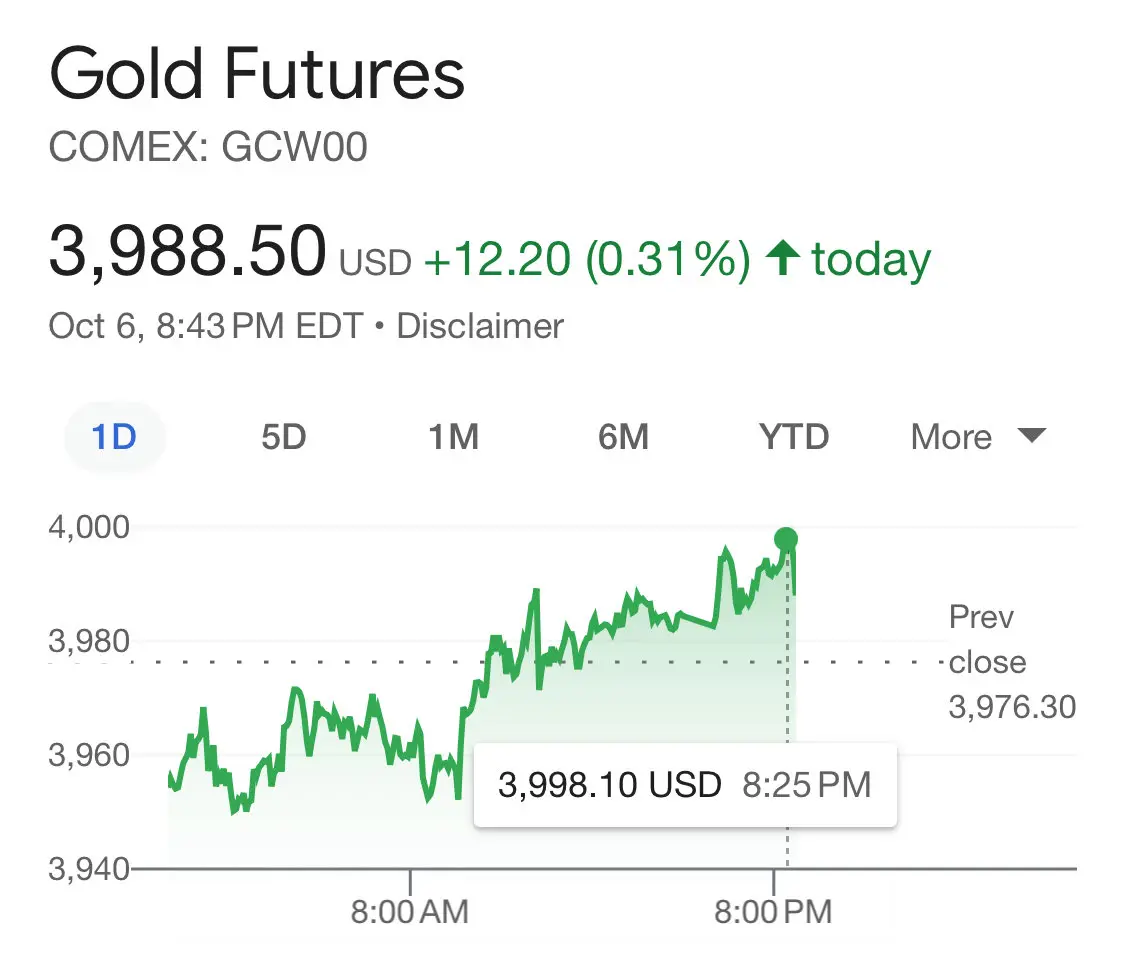Click the green up arrow icon
Image resolution: width=1125 pixels, height=972 pixels.
coord(782,260)
